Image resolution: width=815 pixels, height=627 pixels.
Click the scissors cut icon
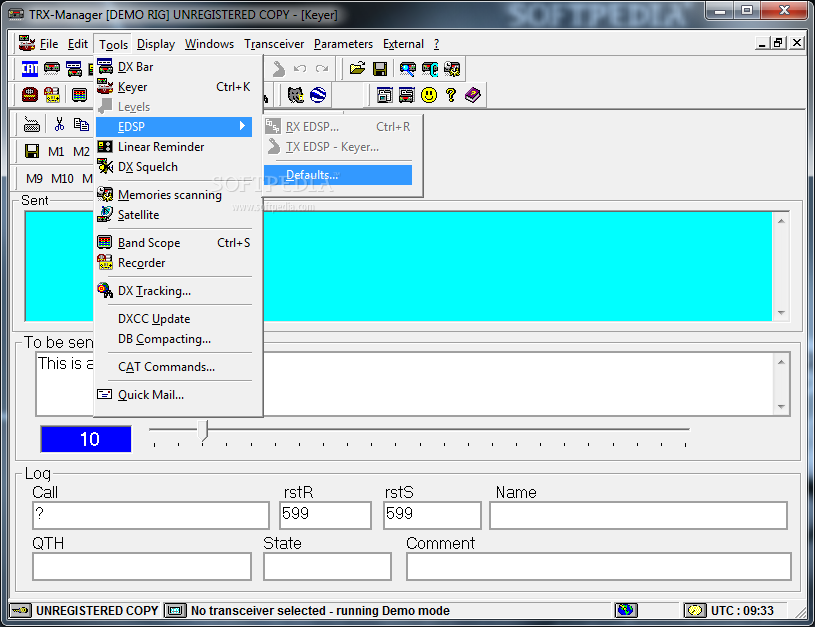tap(59, 124)
